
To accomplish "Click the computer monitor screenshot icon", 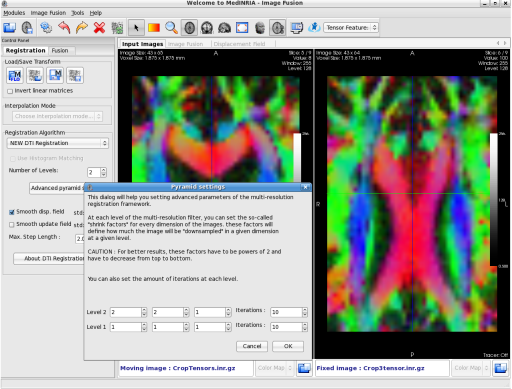I will (296, 27).
